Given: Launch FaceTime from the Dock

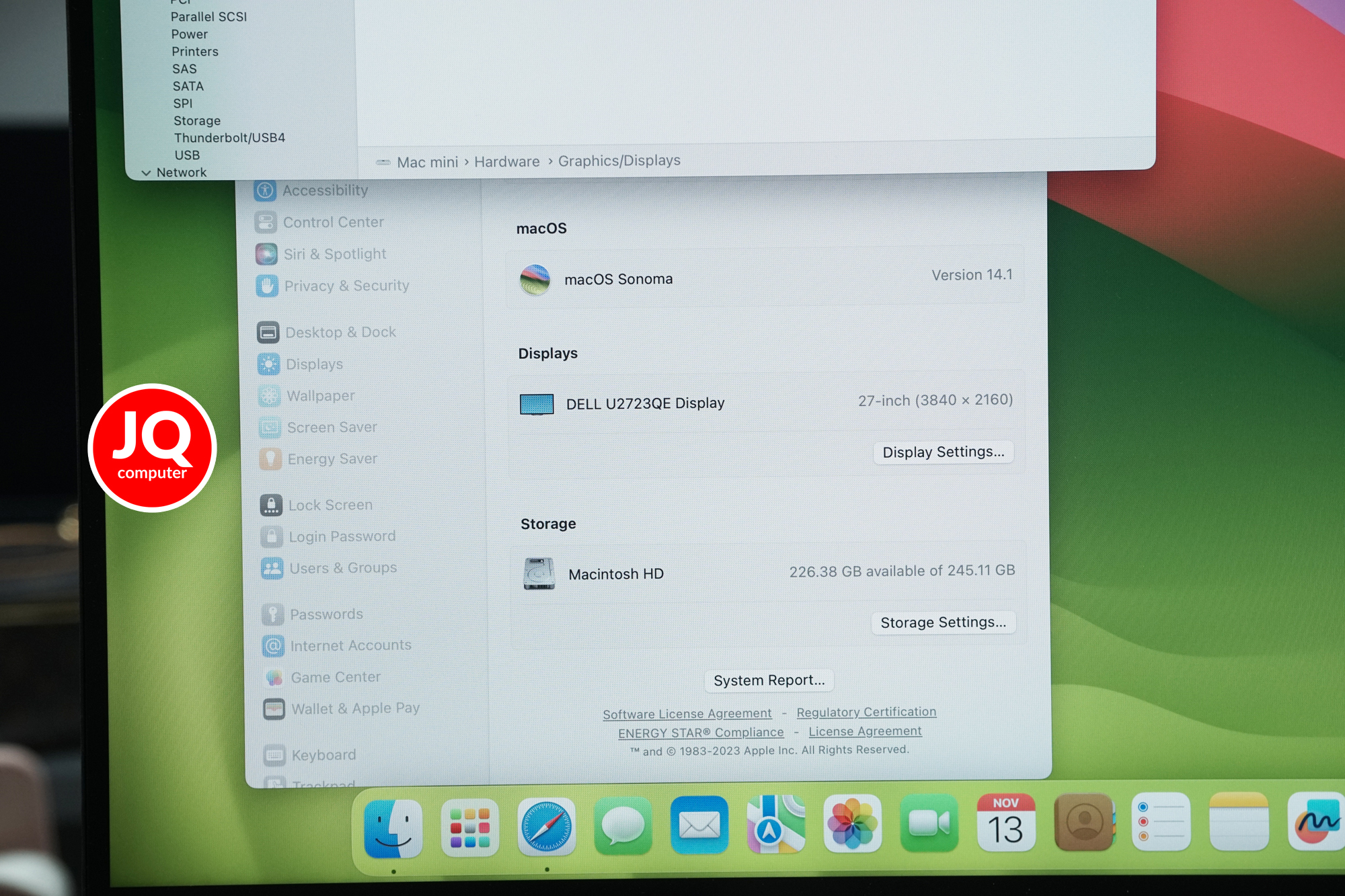Looking at the screenshot, I should pos(929,823).
